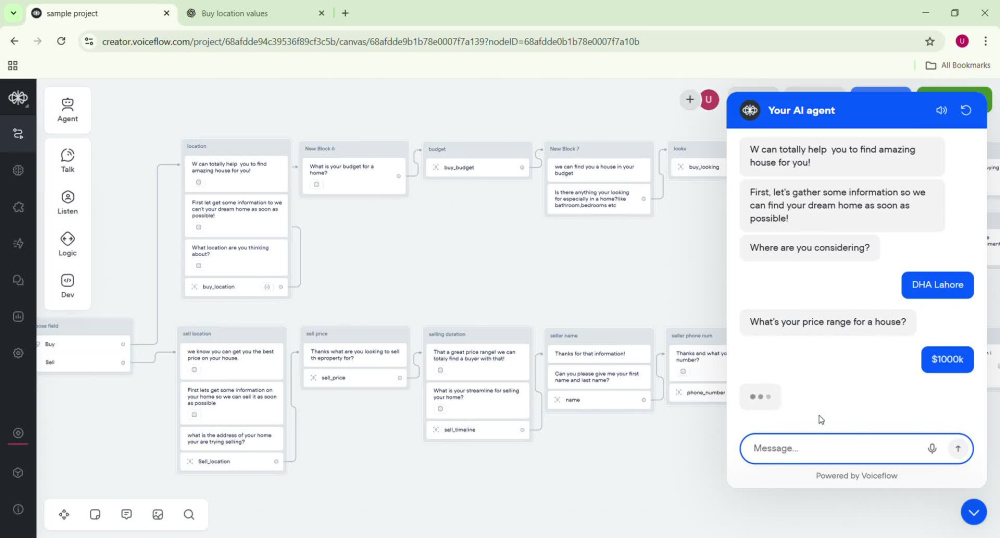Open the chat bubbles transcripts icon
Screen dimensions: 1000x538
18,280
